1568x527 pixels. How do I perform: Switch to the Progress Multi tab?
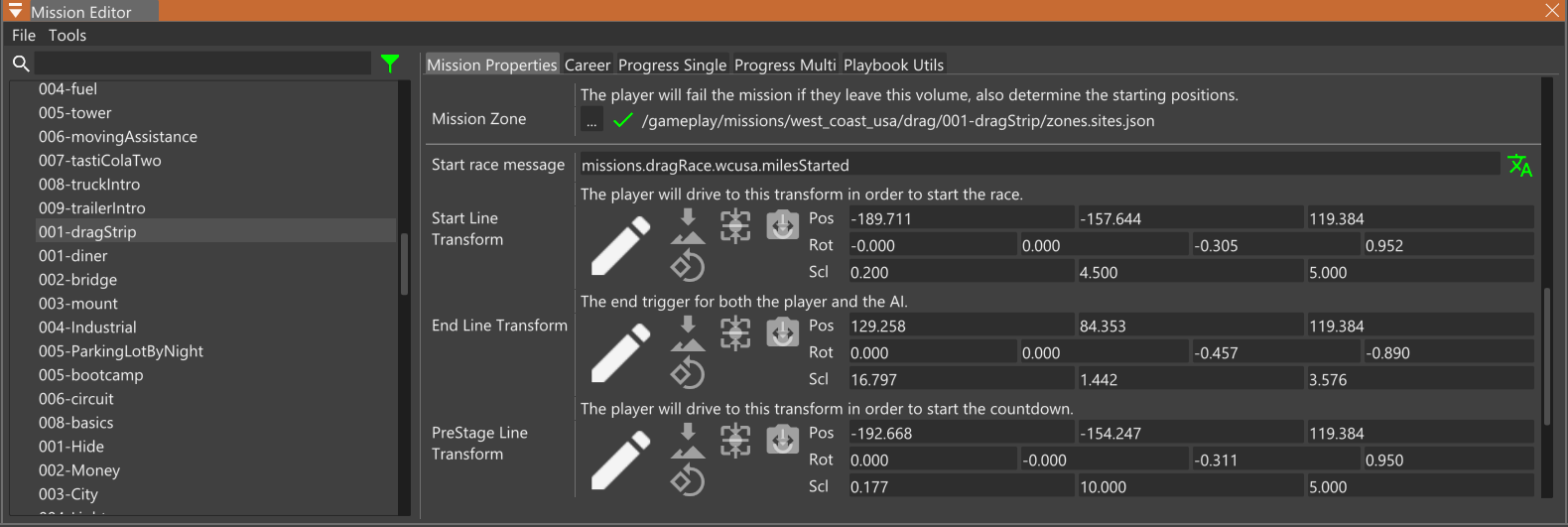[785, 65]
